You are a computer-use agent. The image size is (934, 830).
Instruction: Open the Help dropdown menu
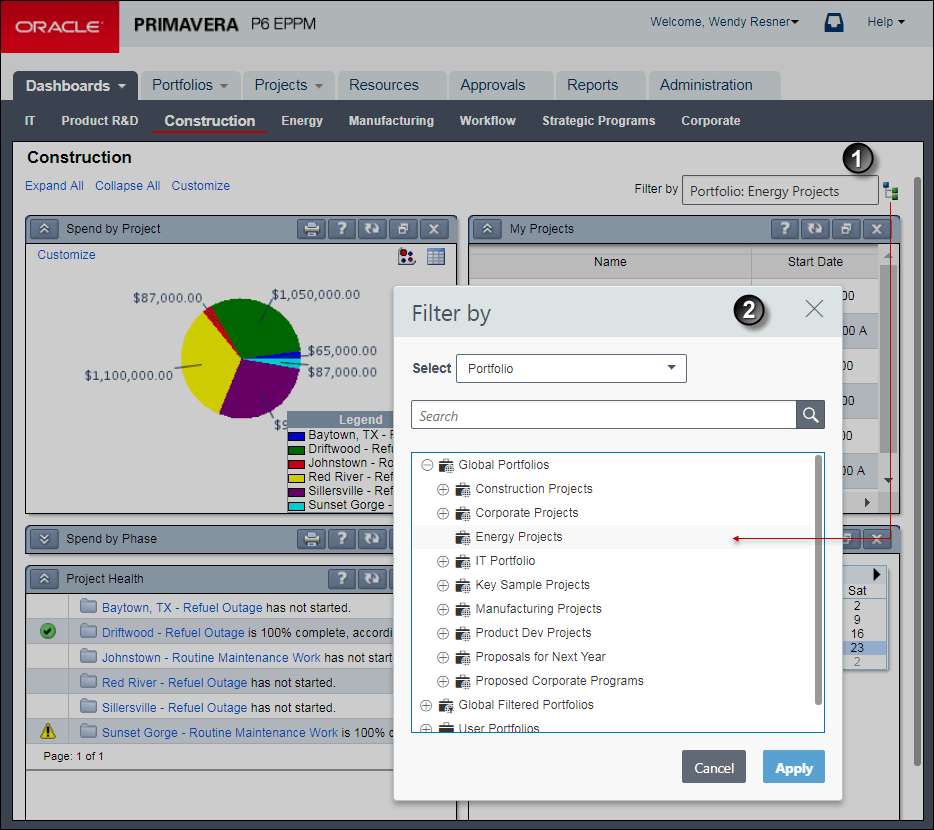point(886,22)
